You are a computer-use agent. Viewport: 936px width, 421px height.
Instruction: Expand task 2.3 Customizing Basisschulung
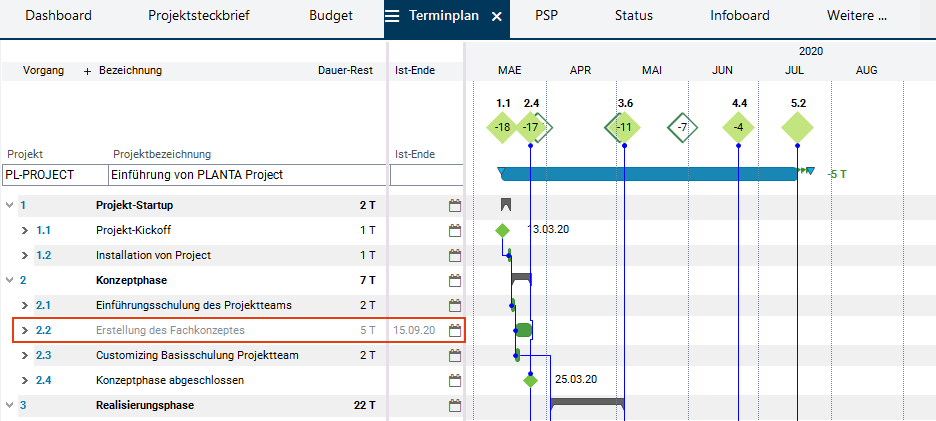(25, 355)
